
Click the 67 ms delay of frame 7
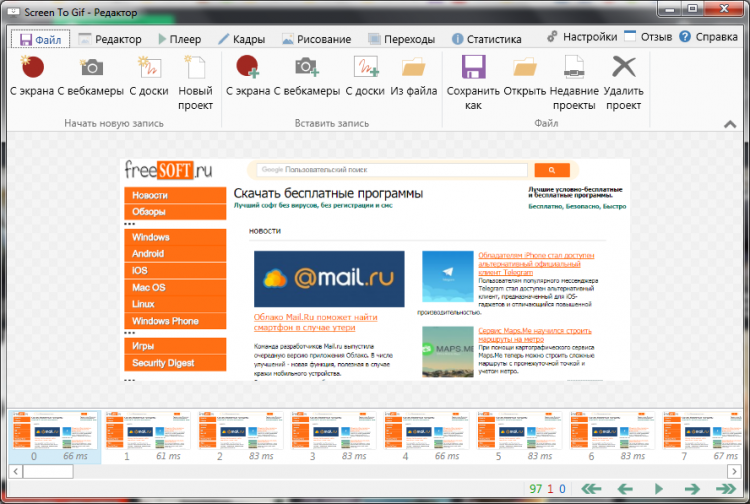(726, 456)
